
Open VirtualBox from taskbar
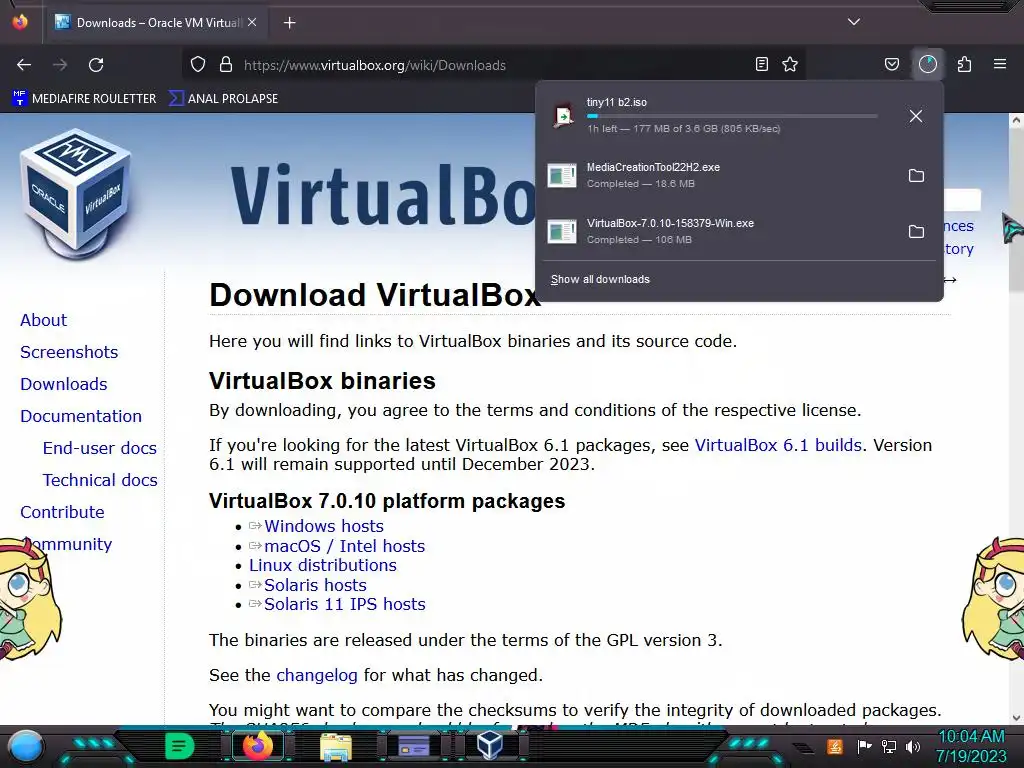pyautogui.click(x=490, y=746)
